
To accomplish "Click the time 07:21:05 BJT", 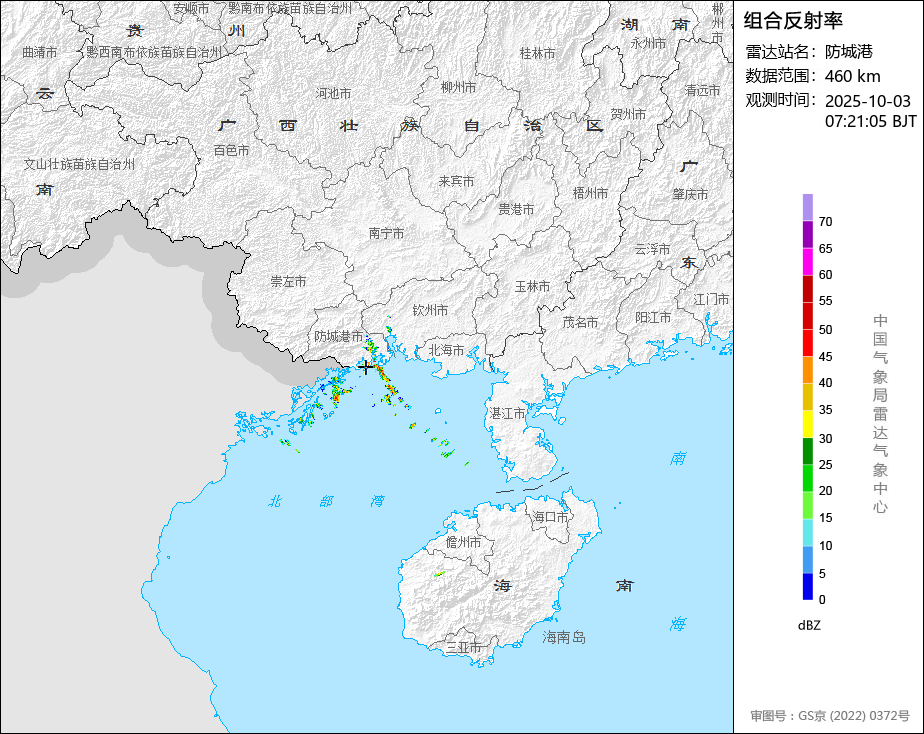I will (x=870, y=121).
